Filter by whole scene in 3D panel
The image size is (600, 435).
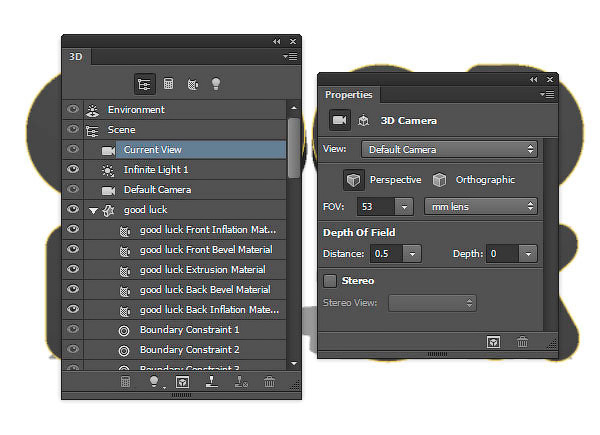click(145, 84)
